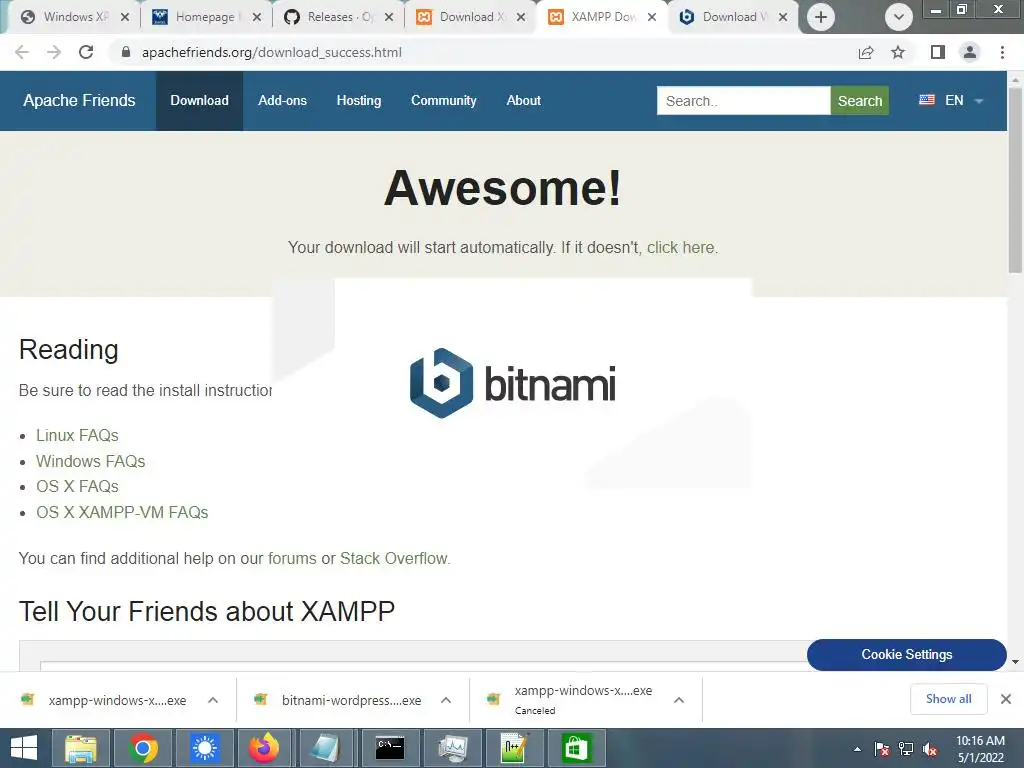
Task: Go back to previous page
Action: click(22, 52)
